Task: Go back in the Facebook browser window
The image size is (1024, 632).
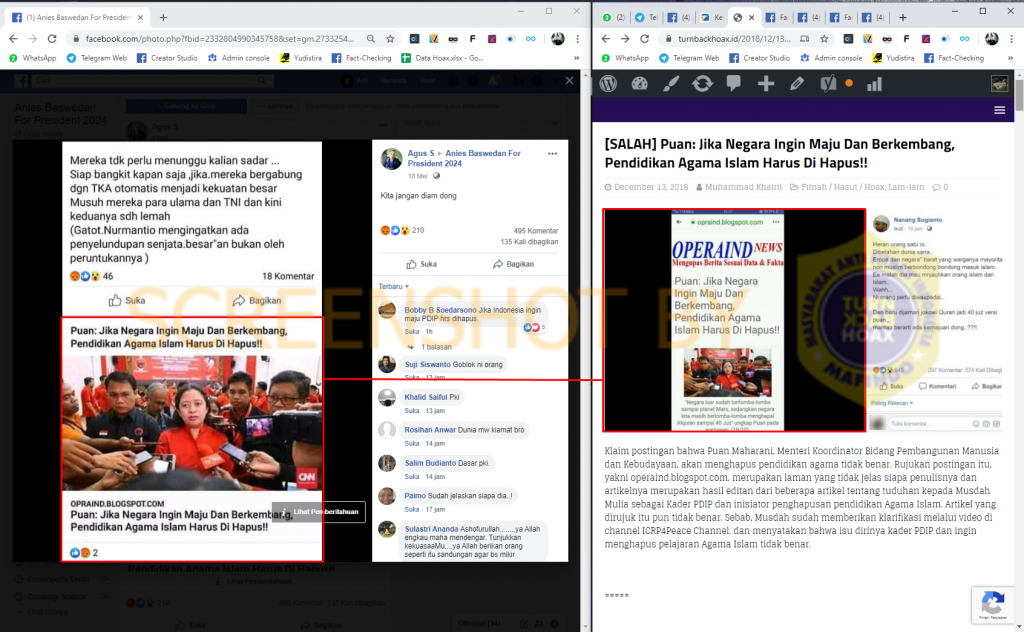Action: (14, 39)
